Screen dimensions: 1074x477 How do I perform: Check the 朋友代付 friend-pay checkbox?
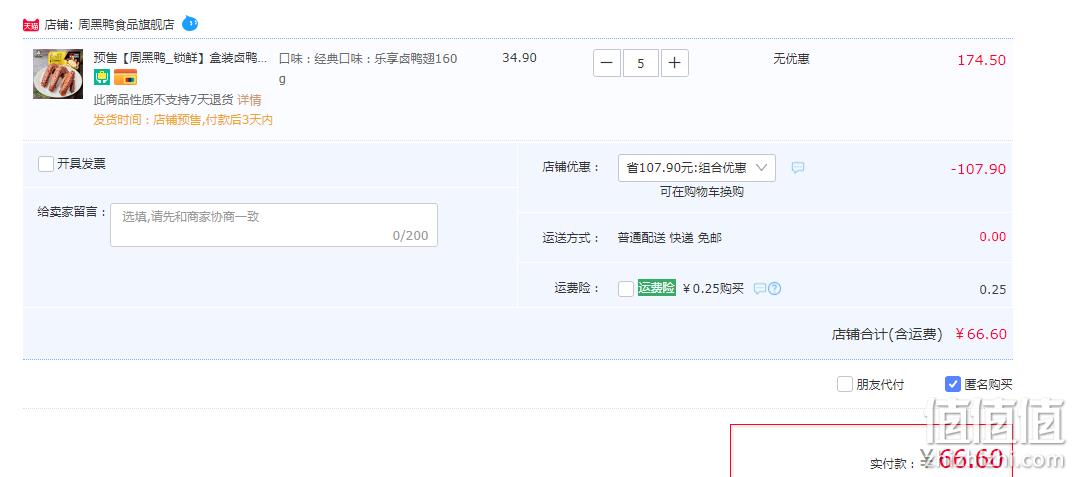point(845,384)
